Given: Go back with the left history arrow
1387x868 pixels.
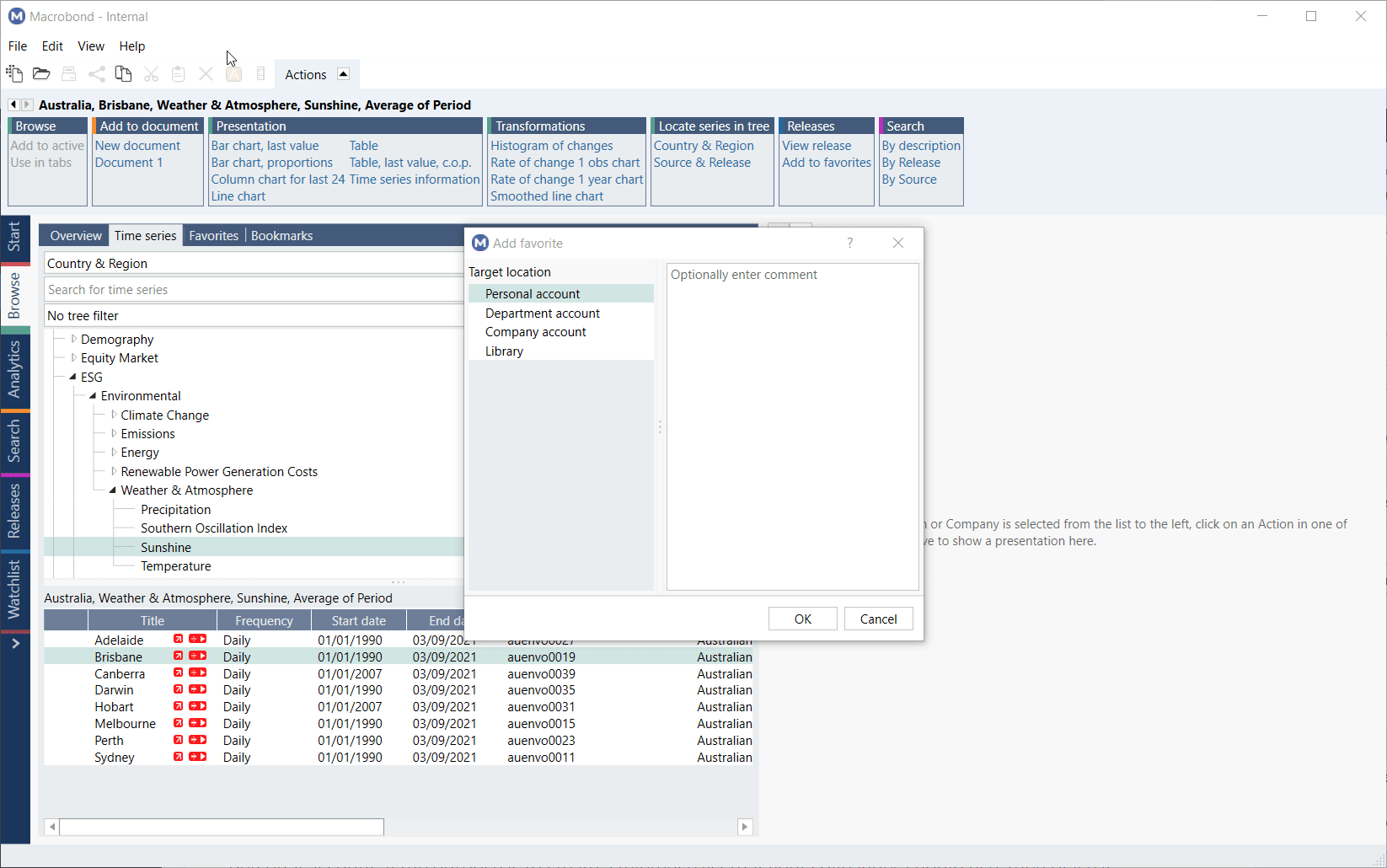Looking at the screenshot, I should point(13,104).
